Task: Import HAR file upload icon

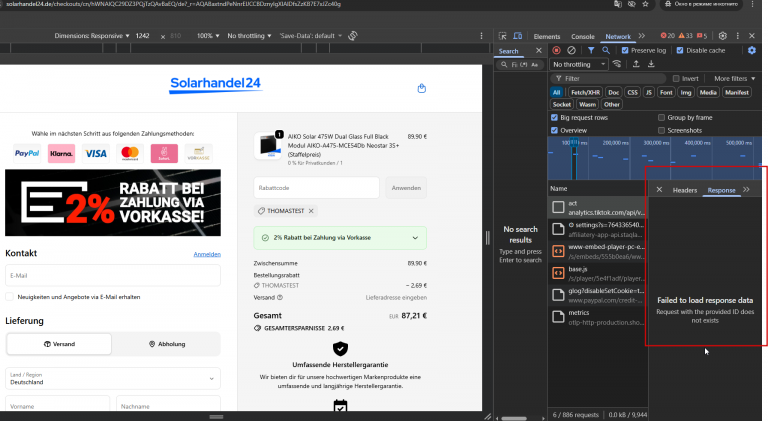Action: [636, 64]
